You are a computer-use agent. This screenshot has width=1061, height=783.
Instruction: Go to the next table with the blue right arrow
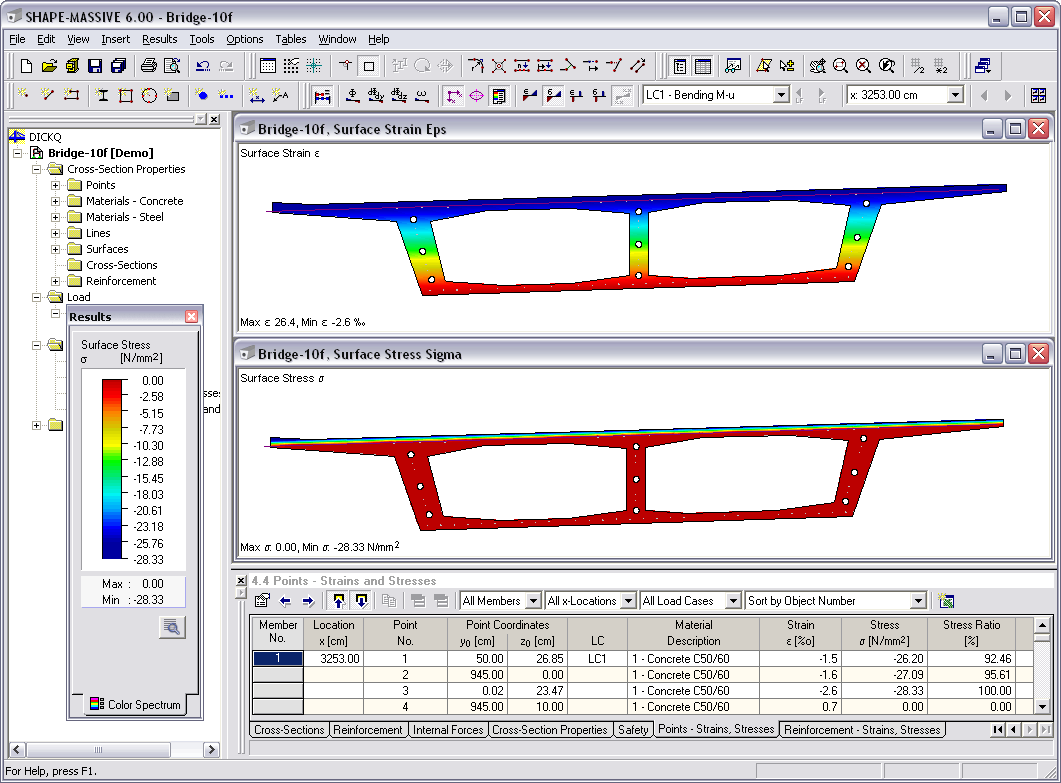309,601
